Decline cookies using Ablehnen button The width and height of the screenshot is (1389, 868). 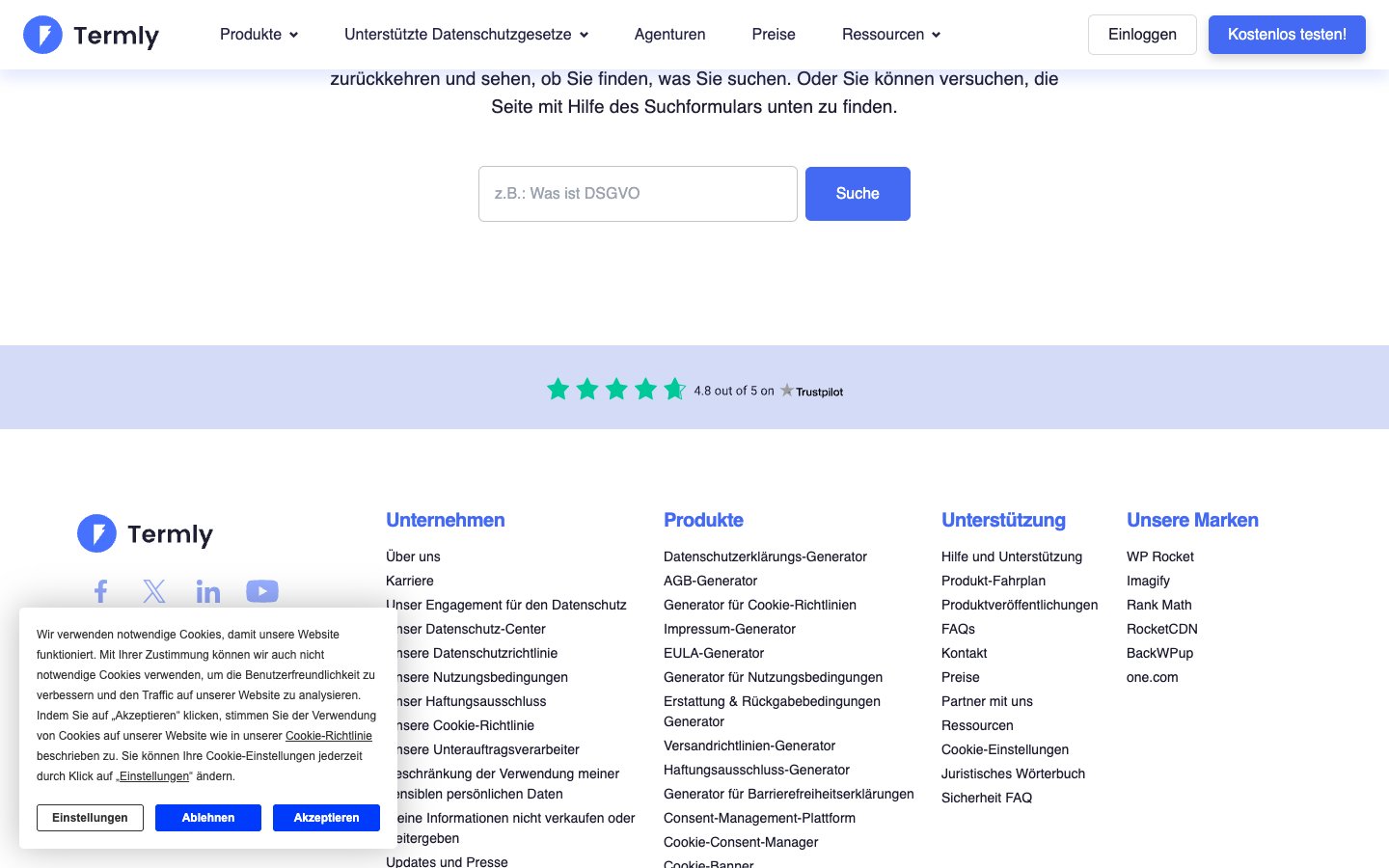[208, 818]
